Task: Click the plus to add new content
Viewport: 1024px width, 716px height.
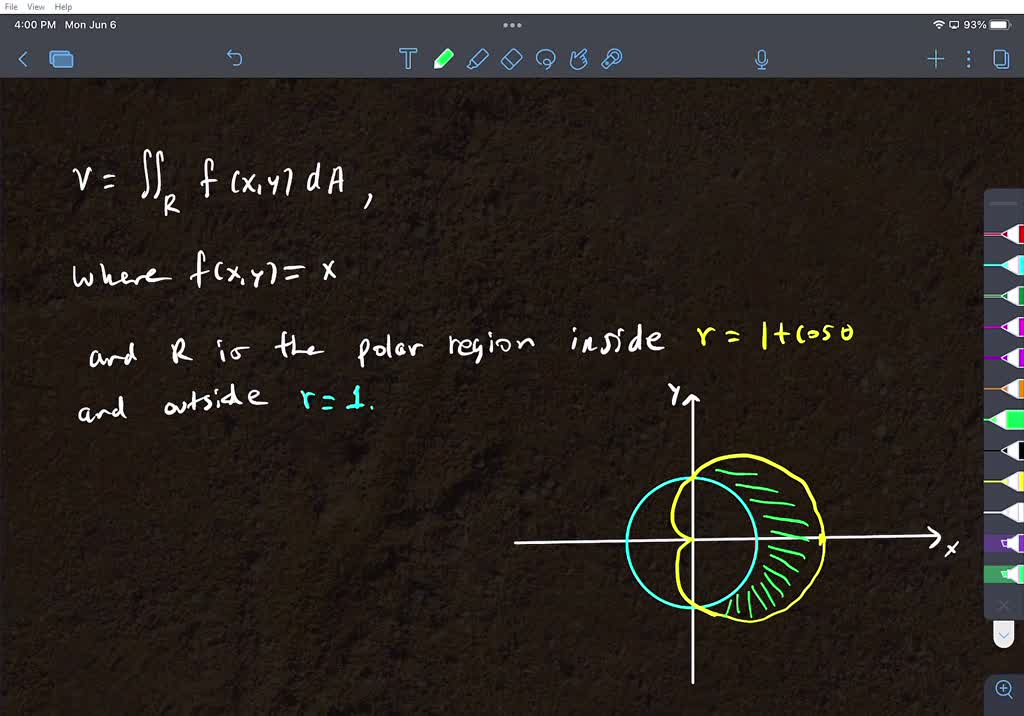Action: pos(935,59)
